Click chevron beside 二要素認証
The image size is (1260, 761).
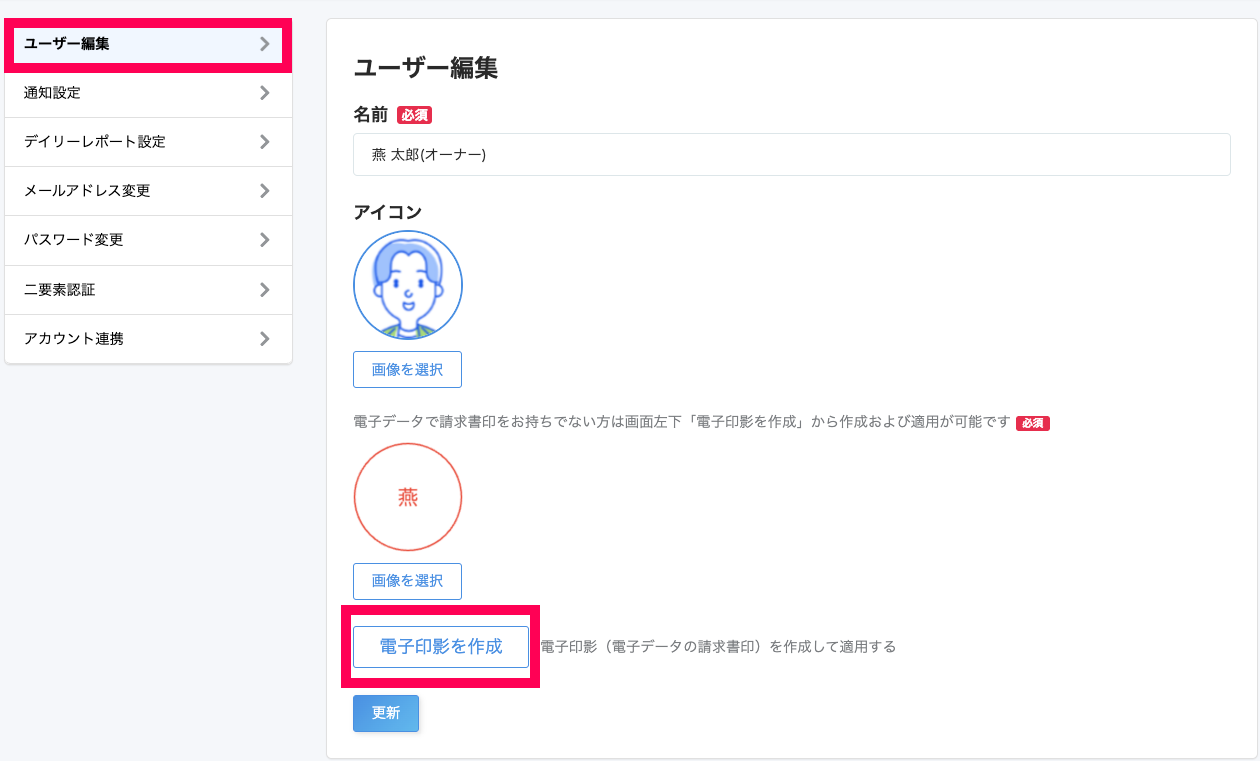264,290
